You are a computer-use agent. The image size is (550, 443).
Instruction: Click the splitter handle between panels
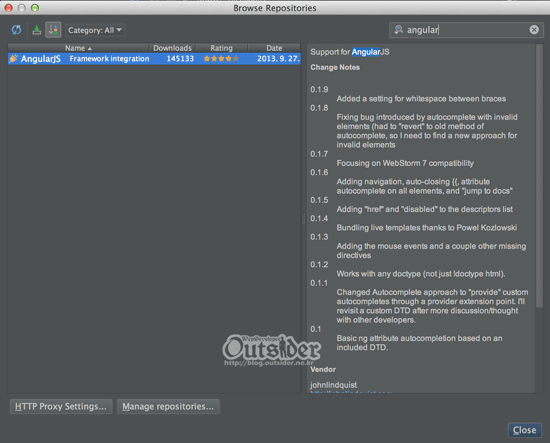[x=304, y=219]
